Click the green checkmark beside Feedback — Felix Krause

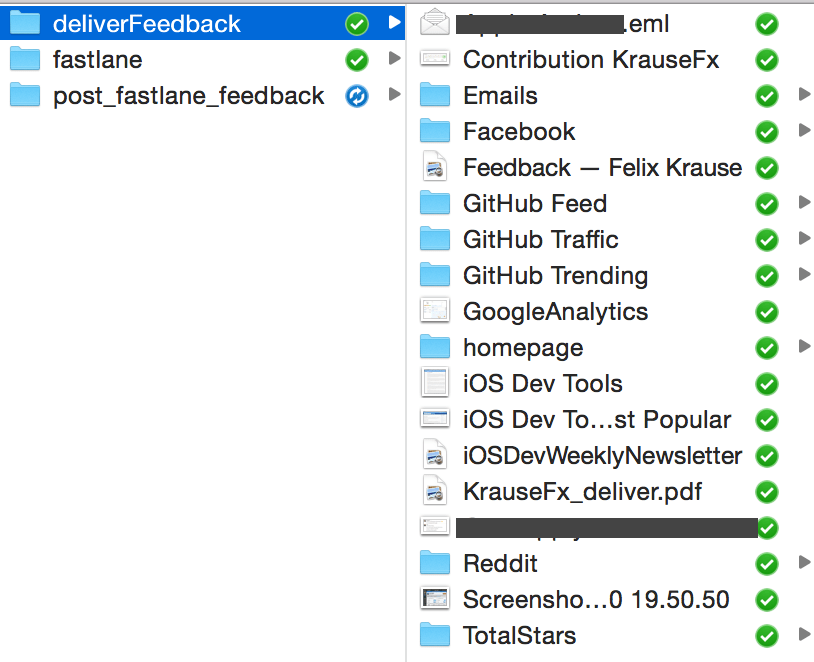767,168
